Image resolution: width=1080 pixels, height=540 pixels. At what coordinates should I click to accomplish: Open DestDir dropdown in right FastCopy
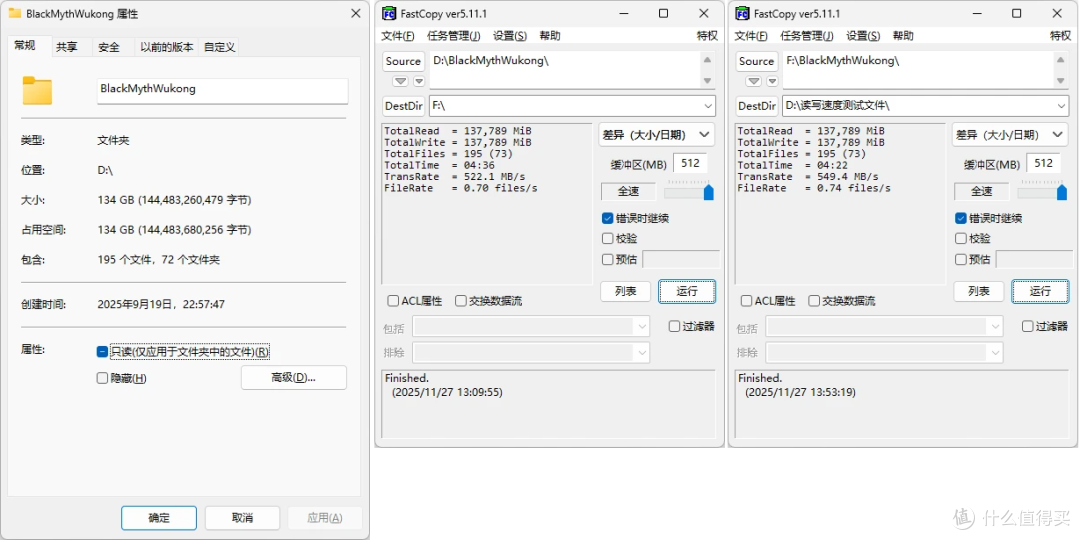[x=1061, y=106]
